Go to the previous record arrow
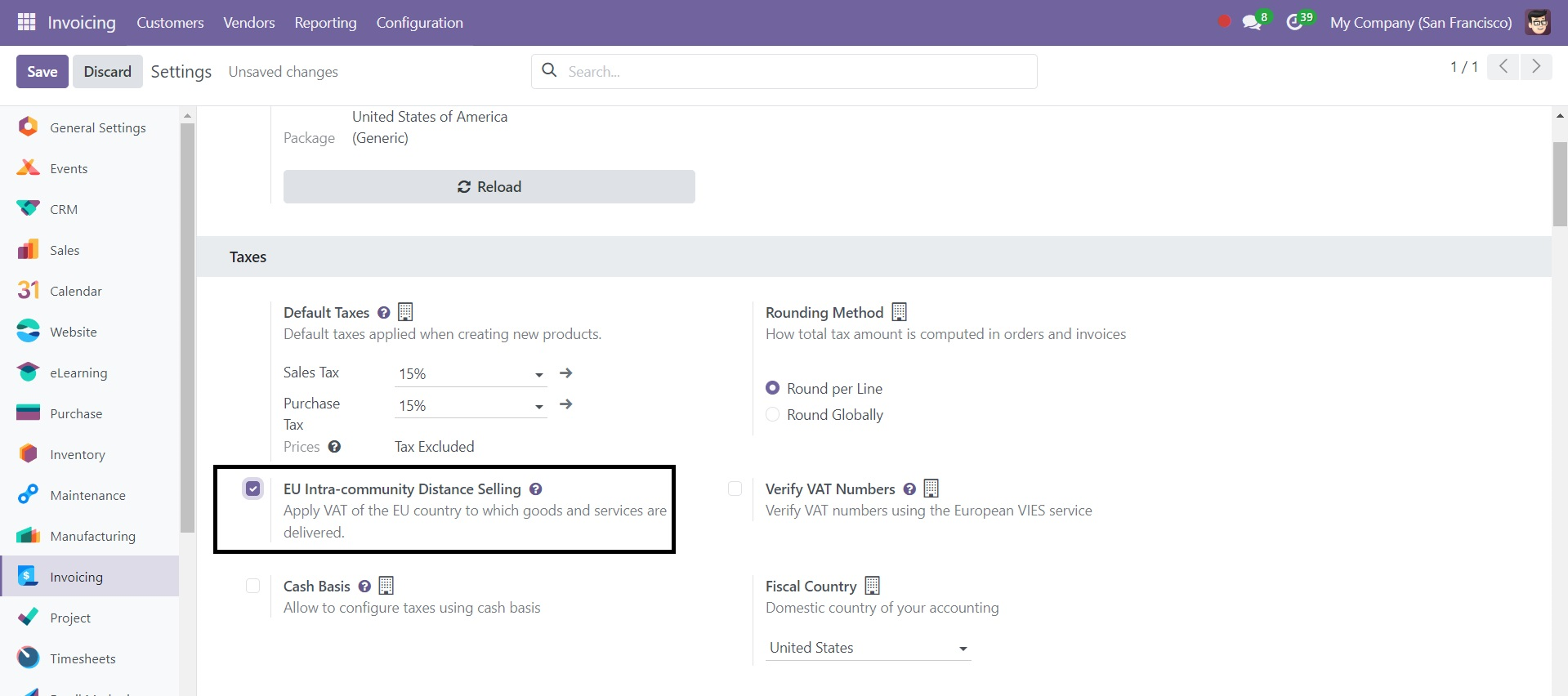This screenshot has width=1568, height=696. 1503,66
